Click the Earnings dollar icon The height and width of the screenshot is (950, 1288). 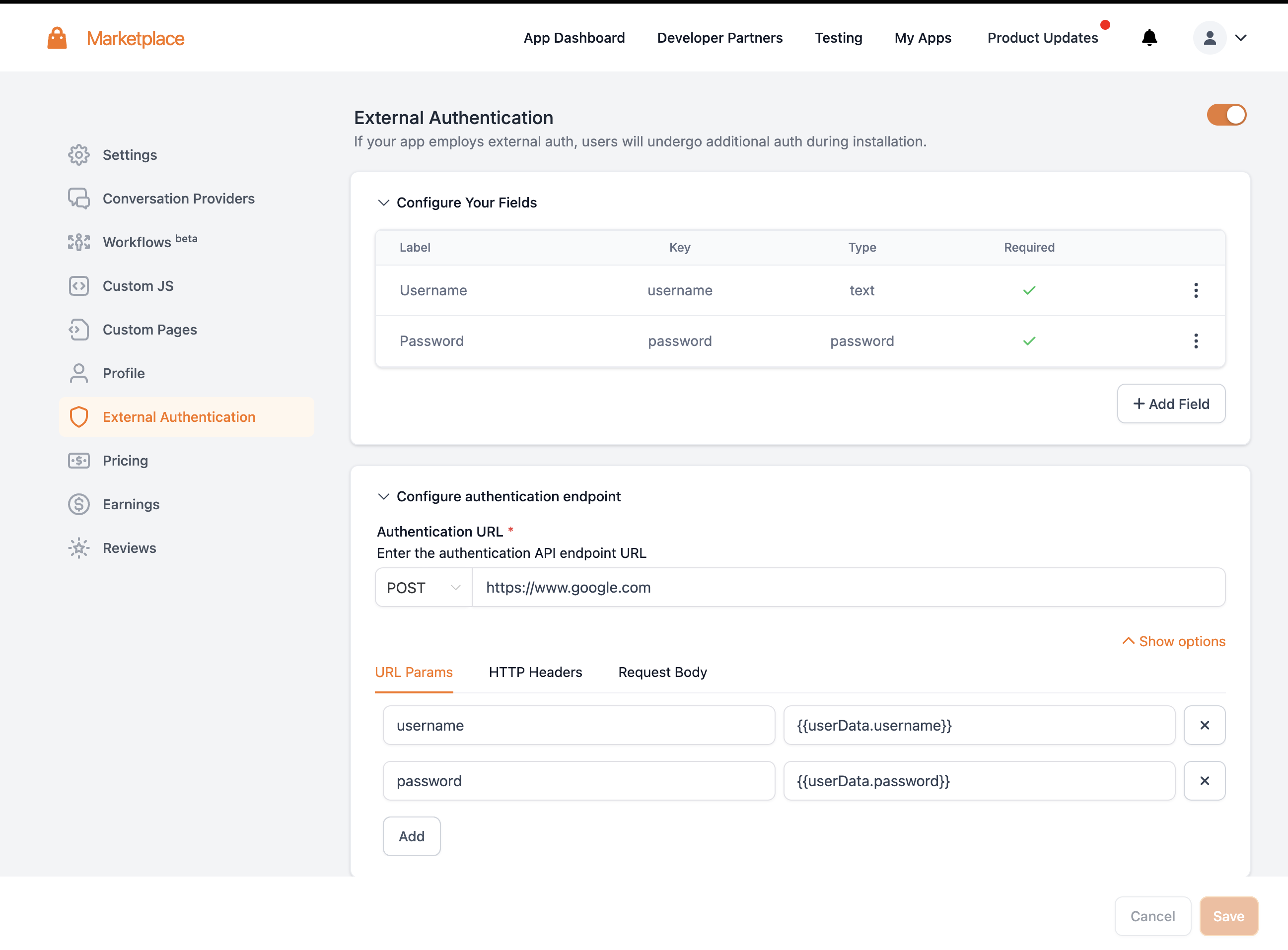coord(79,504)
